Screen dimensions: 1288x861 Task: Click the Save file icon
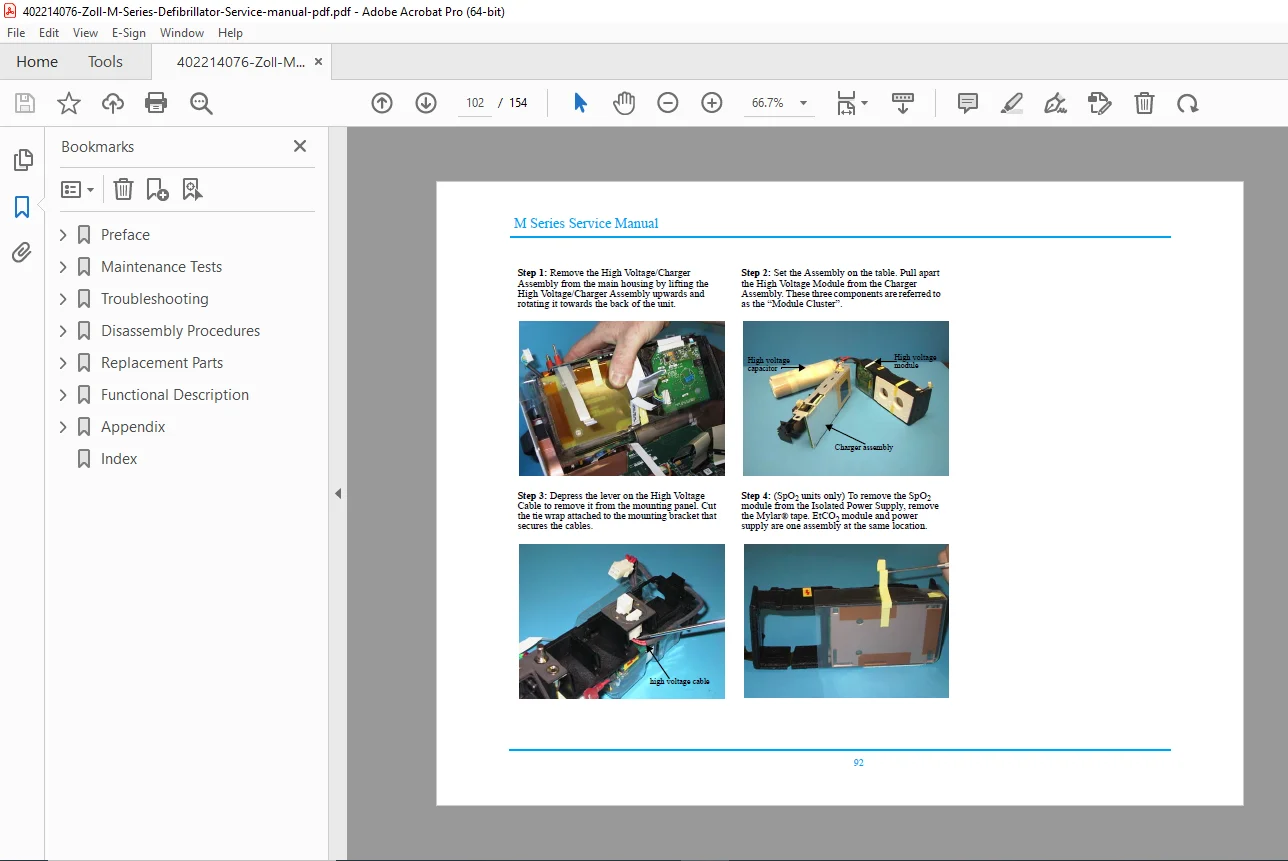point(25,103)
